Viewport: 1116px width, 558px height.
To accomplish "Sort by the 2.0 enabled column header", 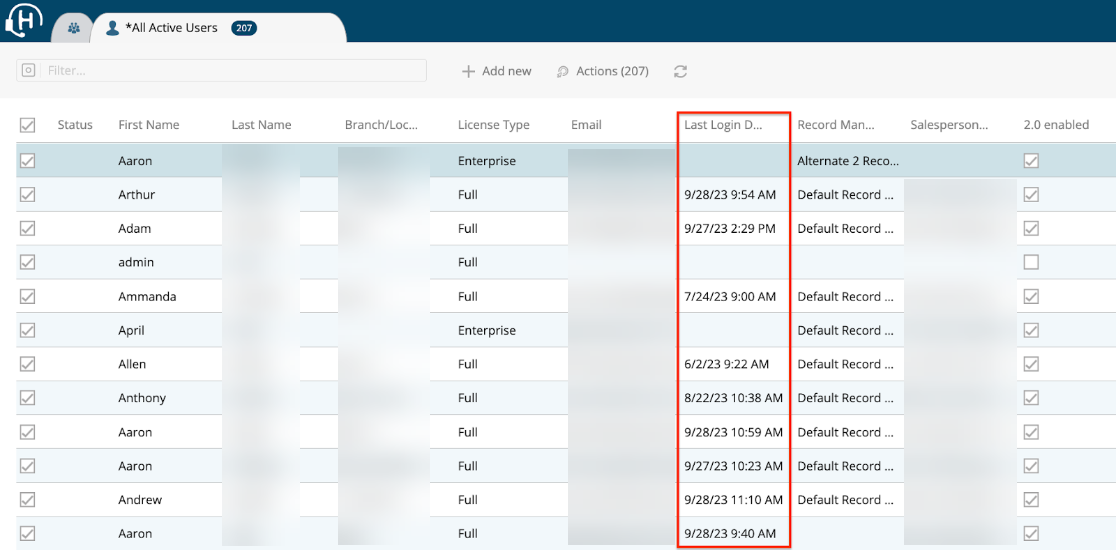I will click(1056, 125).
